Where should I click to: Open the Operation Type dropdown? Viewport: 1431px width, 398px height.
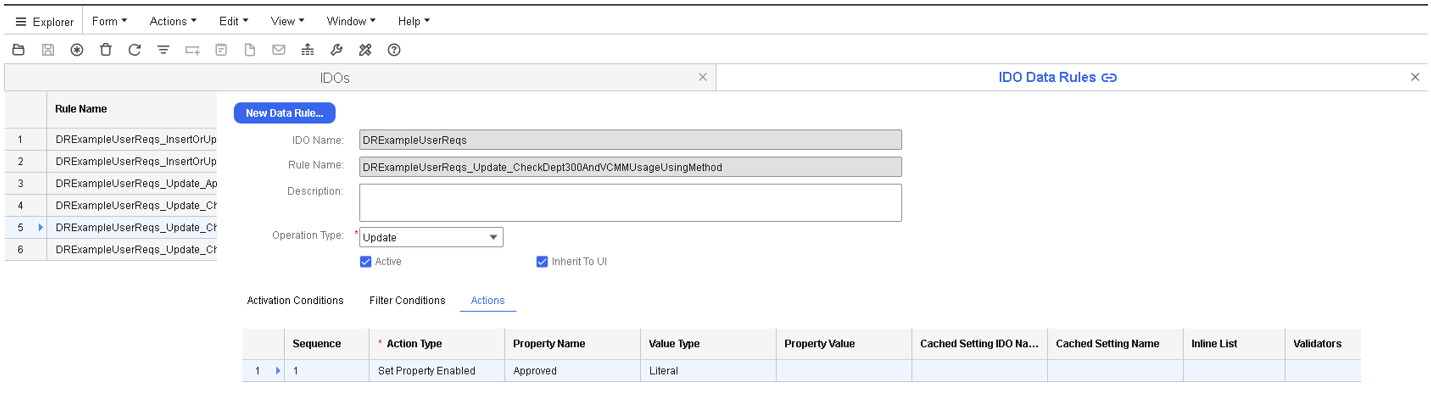494,238
